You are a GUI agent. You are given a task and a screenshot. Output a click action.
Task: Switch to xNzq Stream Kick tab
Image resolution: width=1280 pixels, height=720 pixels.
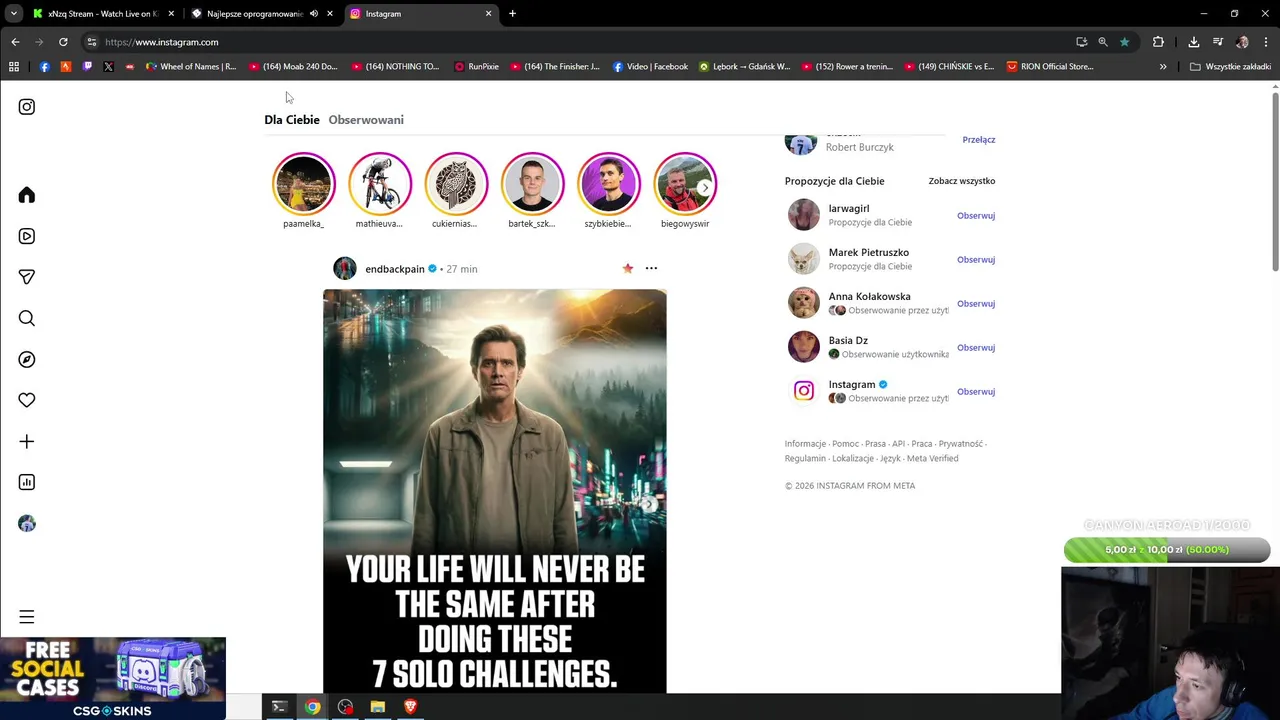tap(103, 14)
